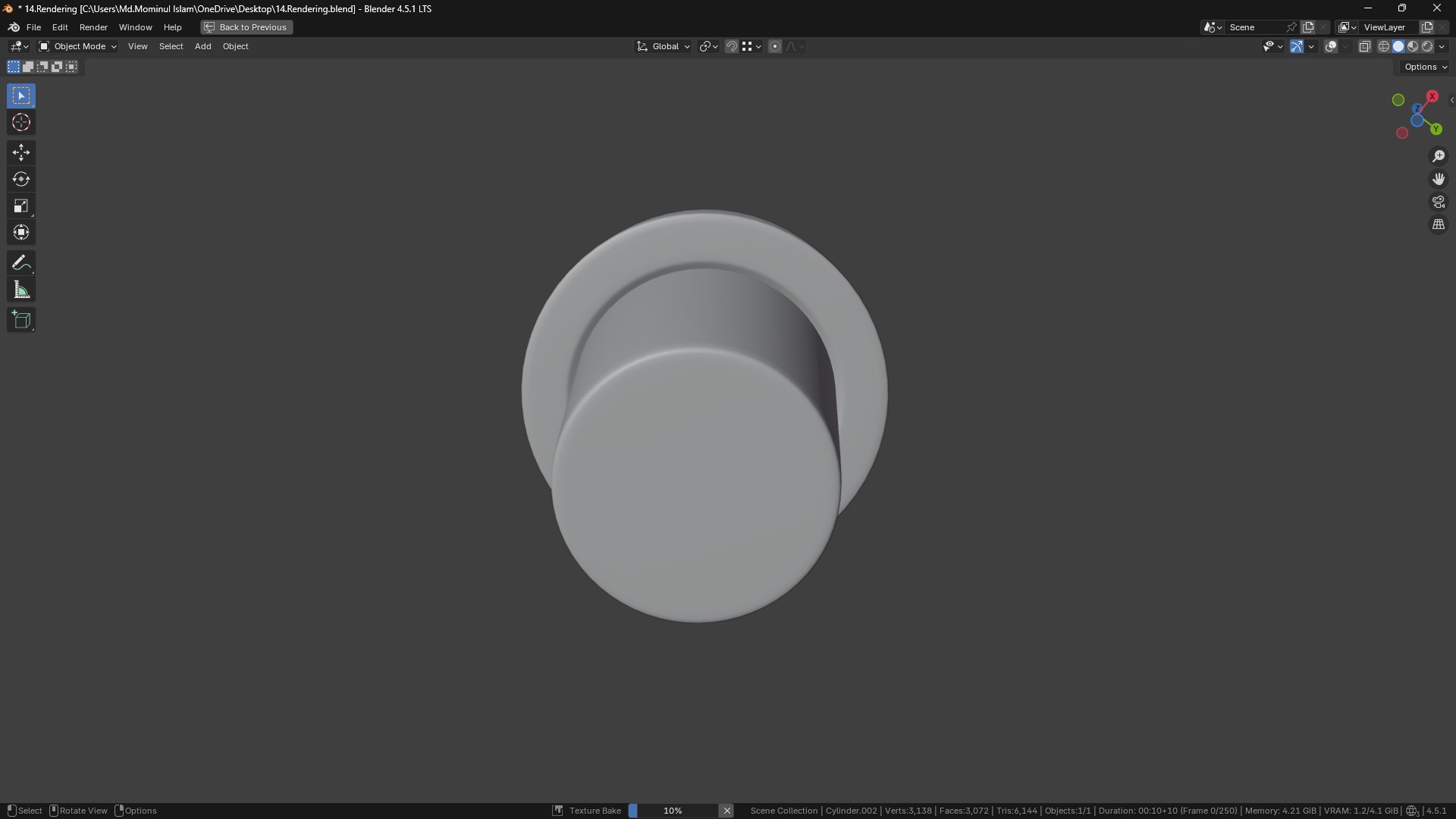The width and height of the screenshot is (1456, 819).
Task: Open the Render menu
Action: [93, 27]
